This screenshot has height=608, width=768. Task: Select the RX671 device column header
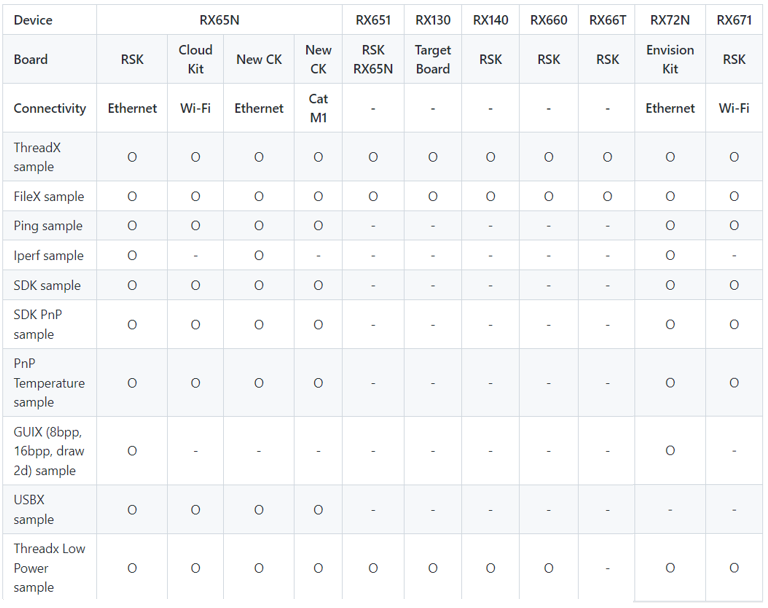(x=734, y=20)
